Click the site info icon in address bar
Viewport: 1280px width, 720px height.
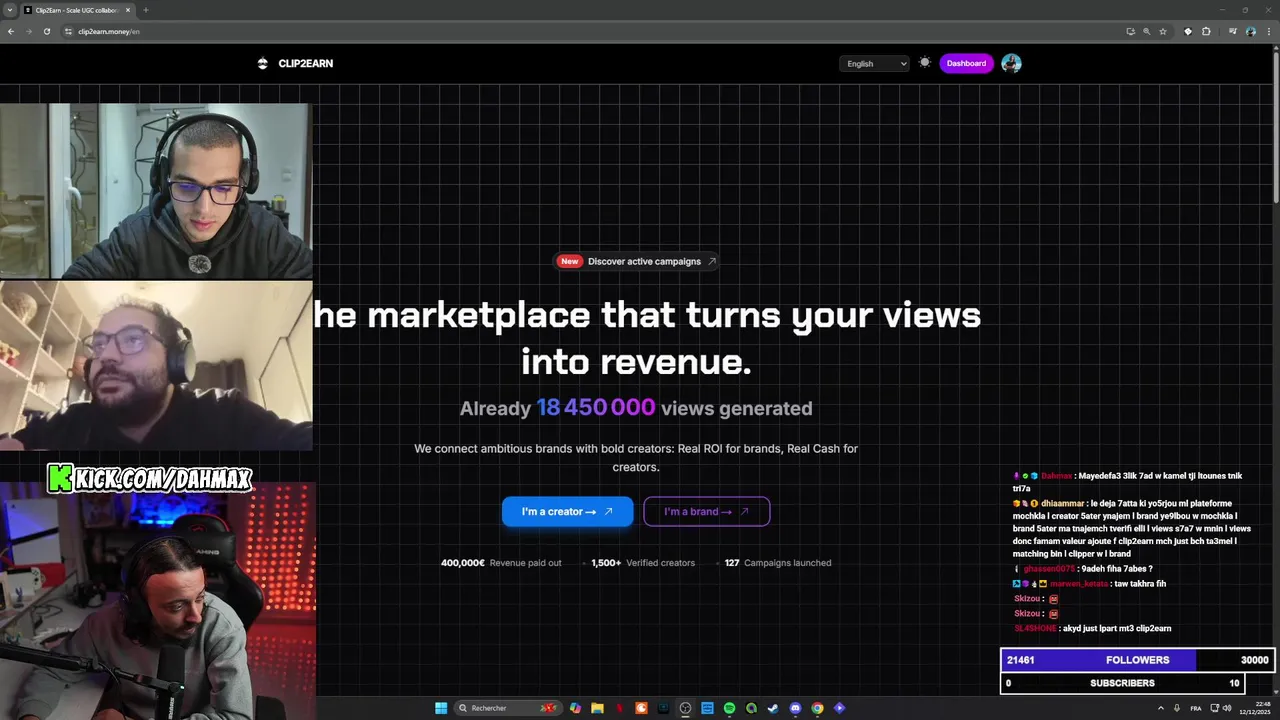click(68, 31)
